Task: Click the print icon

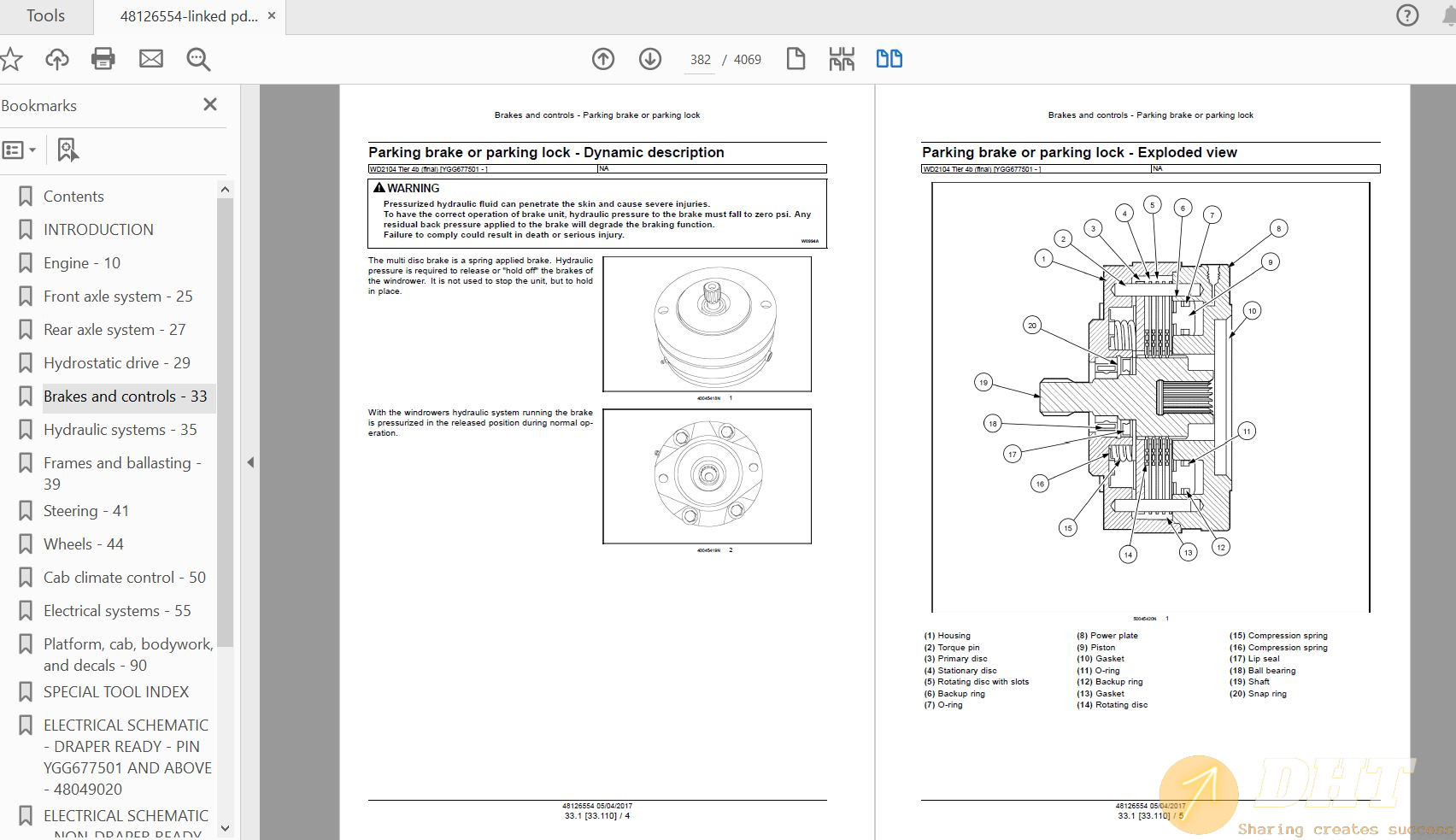Action: 103,59
